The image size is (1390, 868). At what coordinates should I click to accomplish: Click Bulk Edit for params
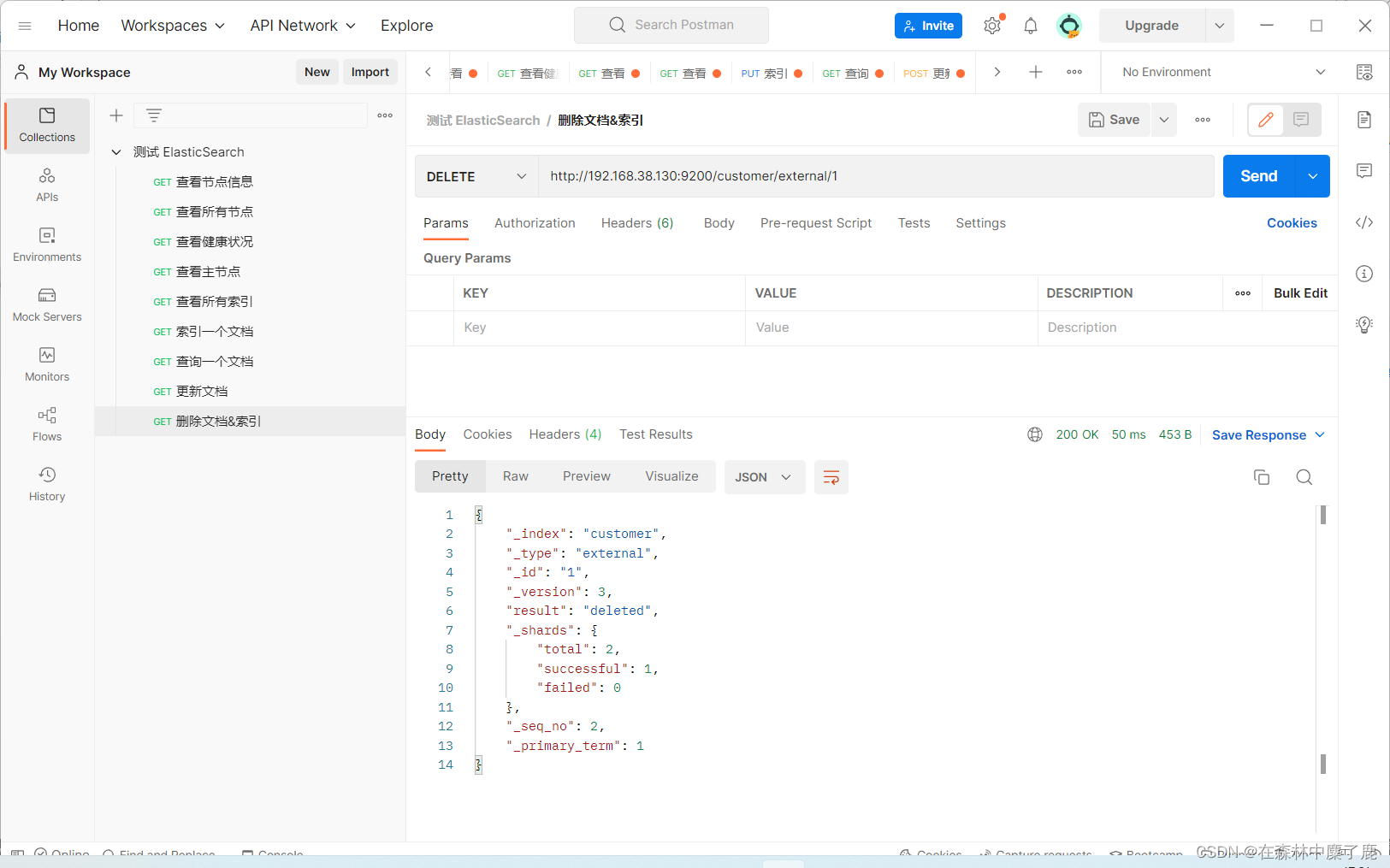1300,293
